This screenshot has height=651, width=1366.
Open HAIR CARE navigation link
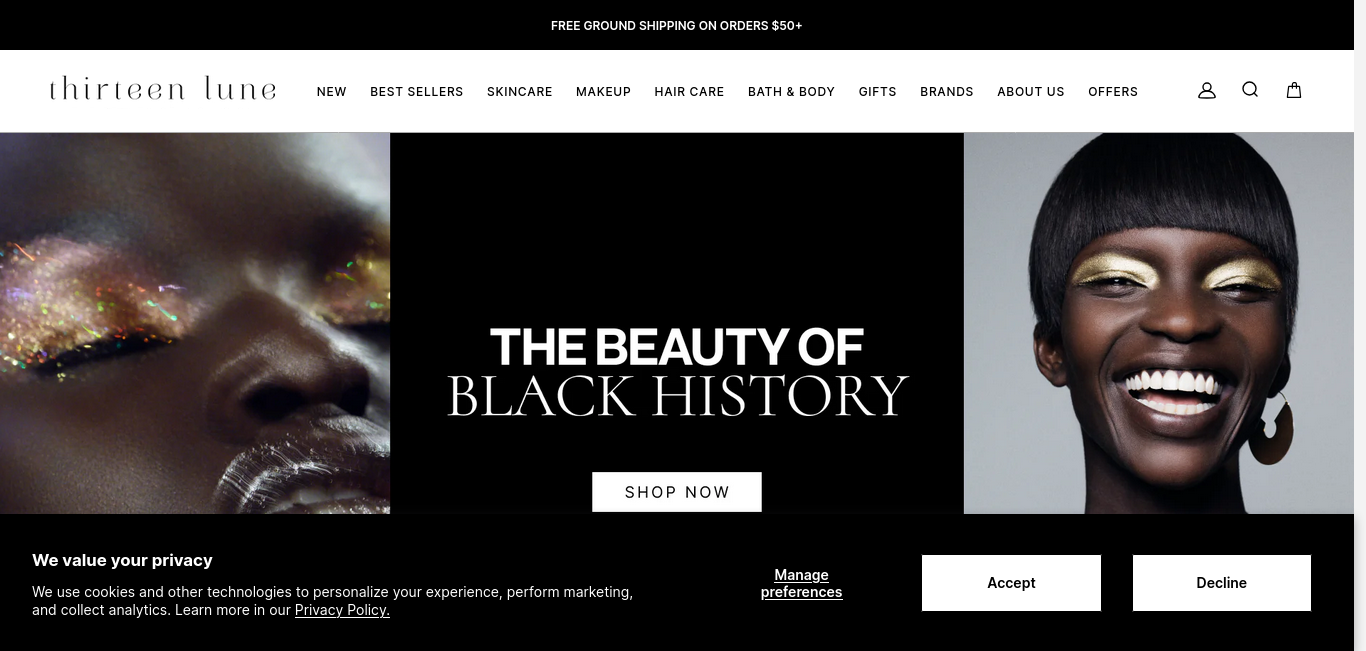tap(689, 92)
